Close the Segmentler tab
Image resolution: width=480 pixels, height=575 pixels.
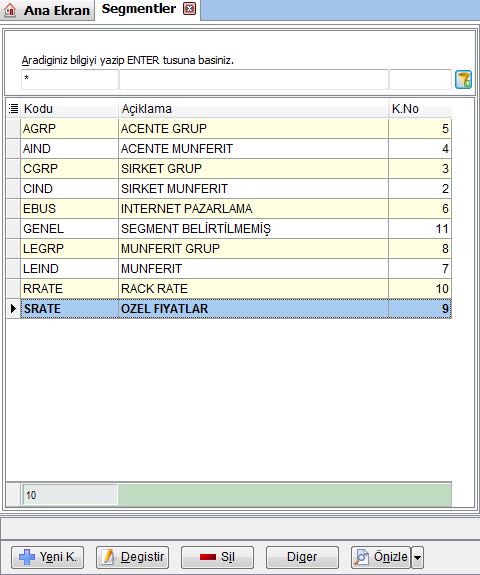pos(189,9)
